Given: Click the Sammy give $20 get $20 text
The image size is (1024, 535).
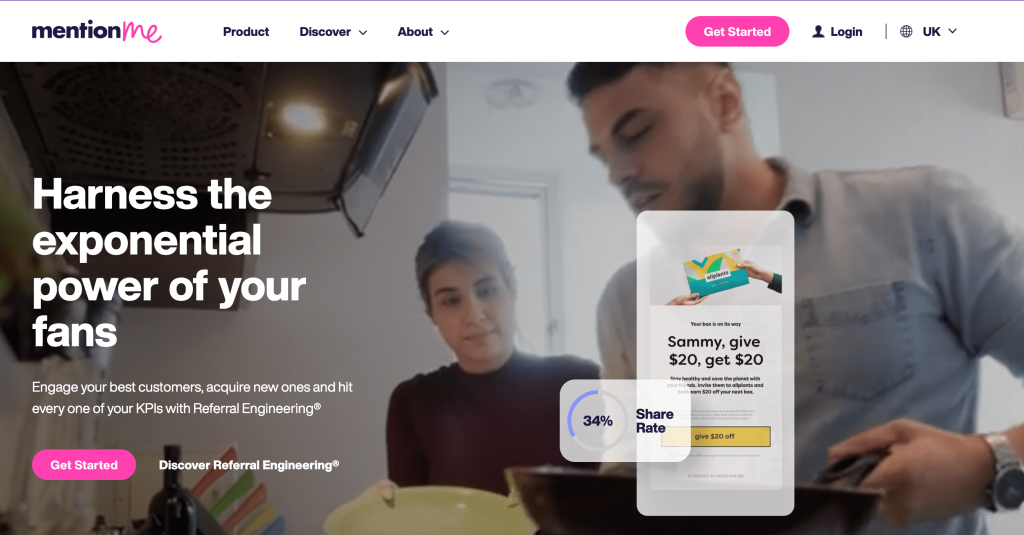Looking at the screenshot, I should (x=715, y=351).
